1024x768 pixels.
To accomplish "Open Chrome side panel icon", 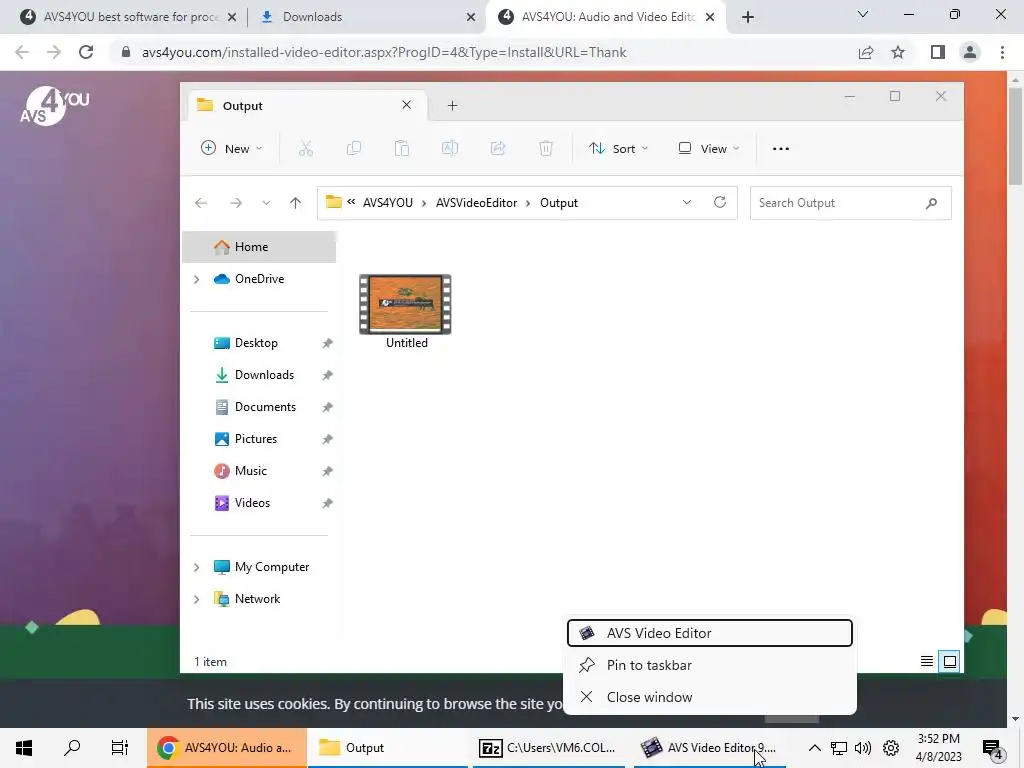I will pyautogui.click(x=938, y=52).
